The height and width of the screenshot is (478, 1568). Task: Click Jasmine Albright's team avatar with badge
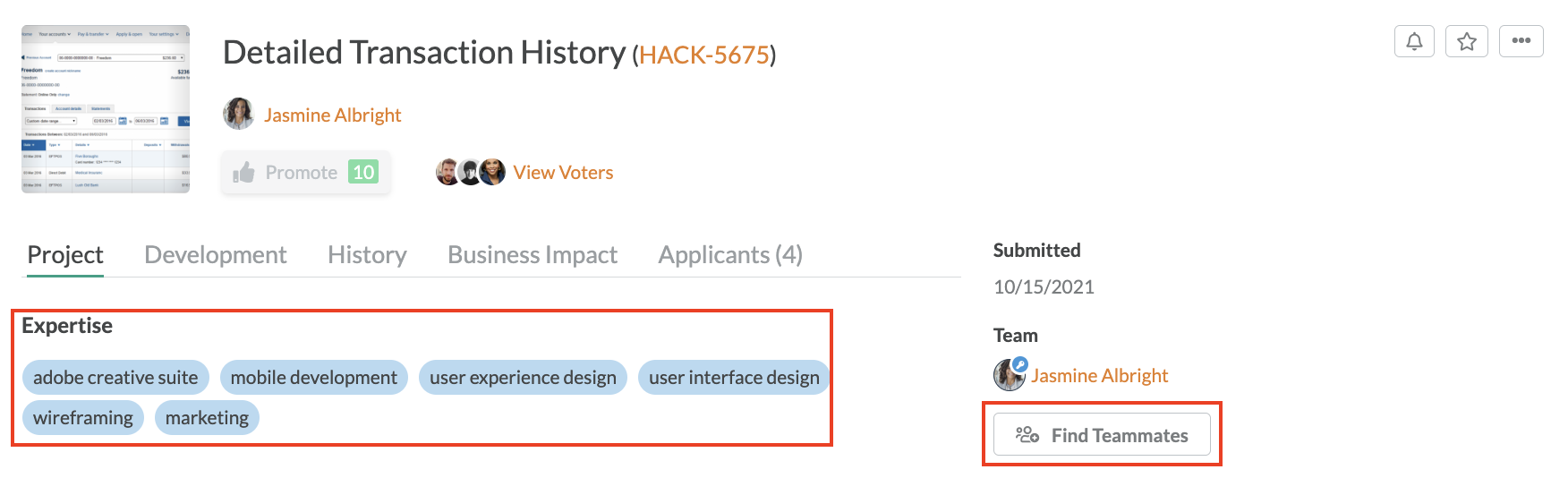(1010, 374)
